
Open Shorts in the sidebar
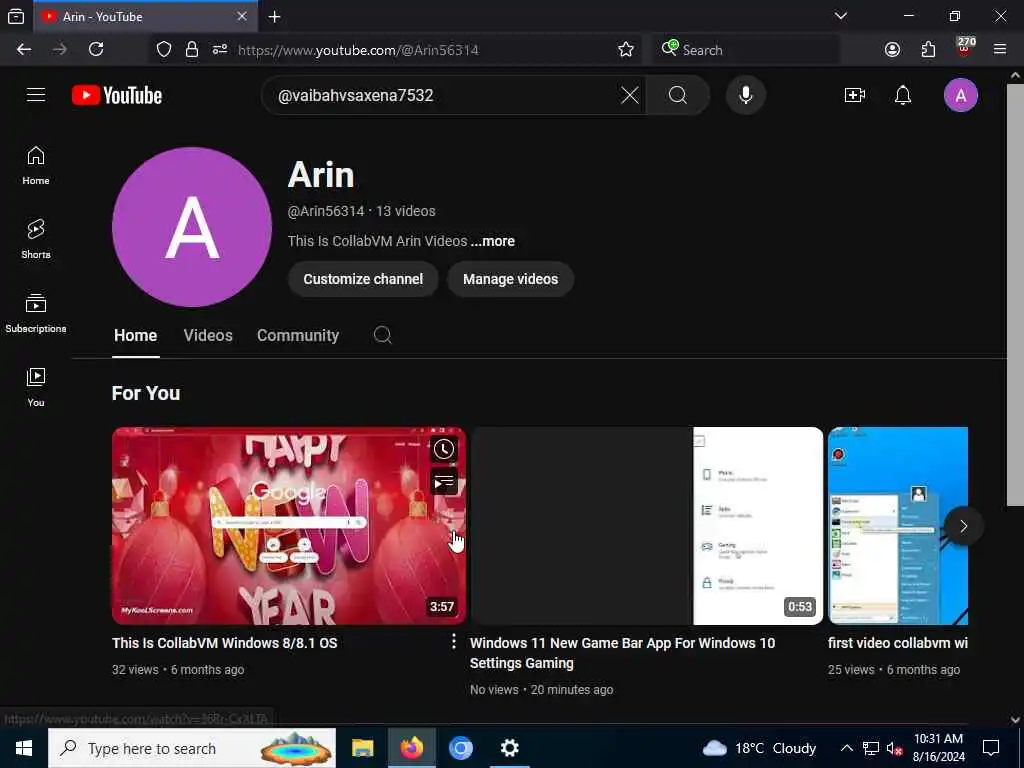[36, 239]
